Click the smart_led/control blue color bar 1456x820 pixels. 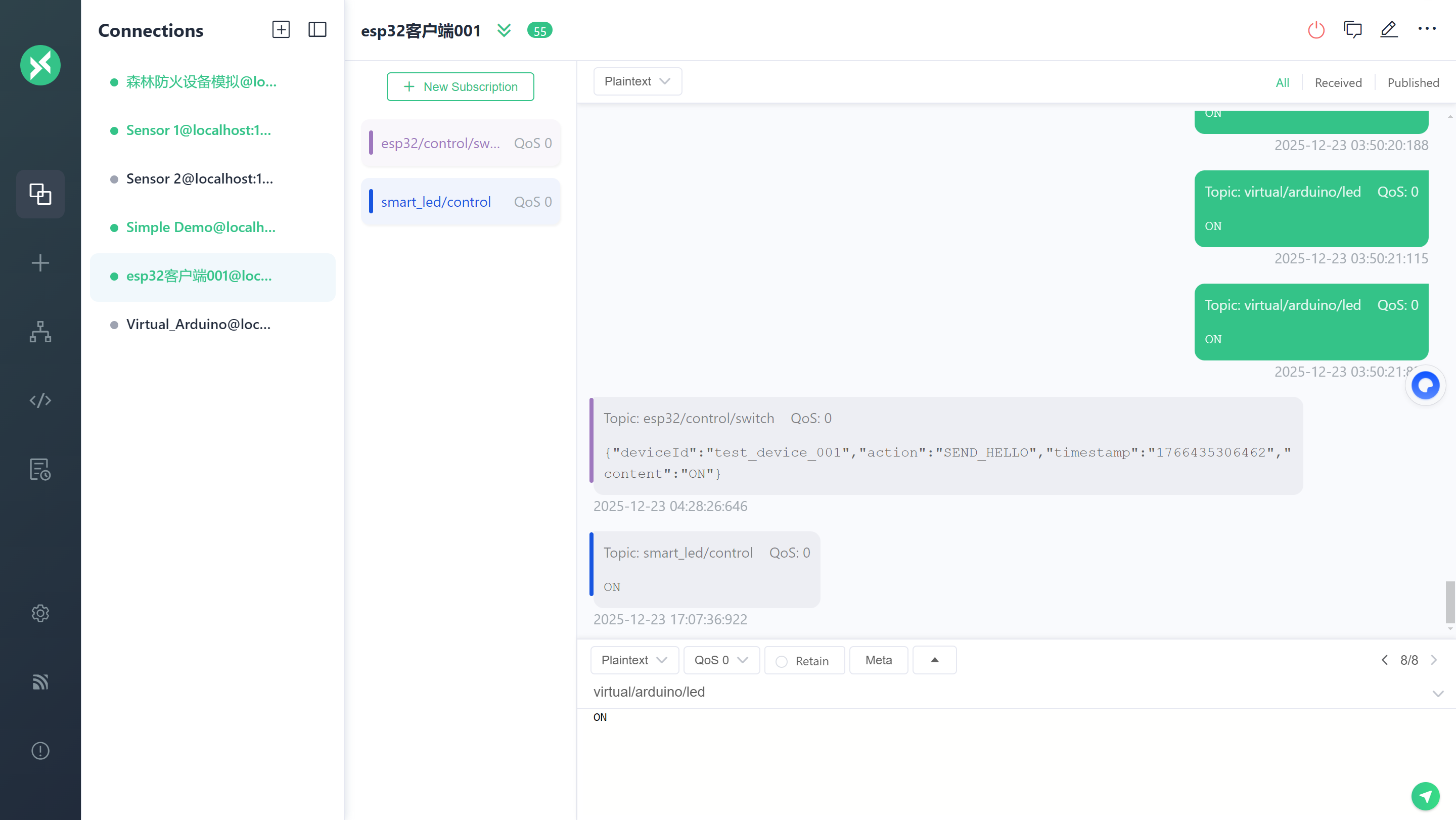371,202
